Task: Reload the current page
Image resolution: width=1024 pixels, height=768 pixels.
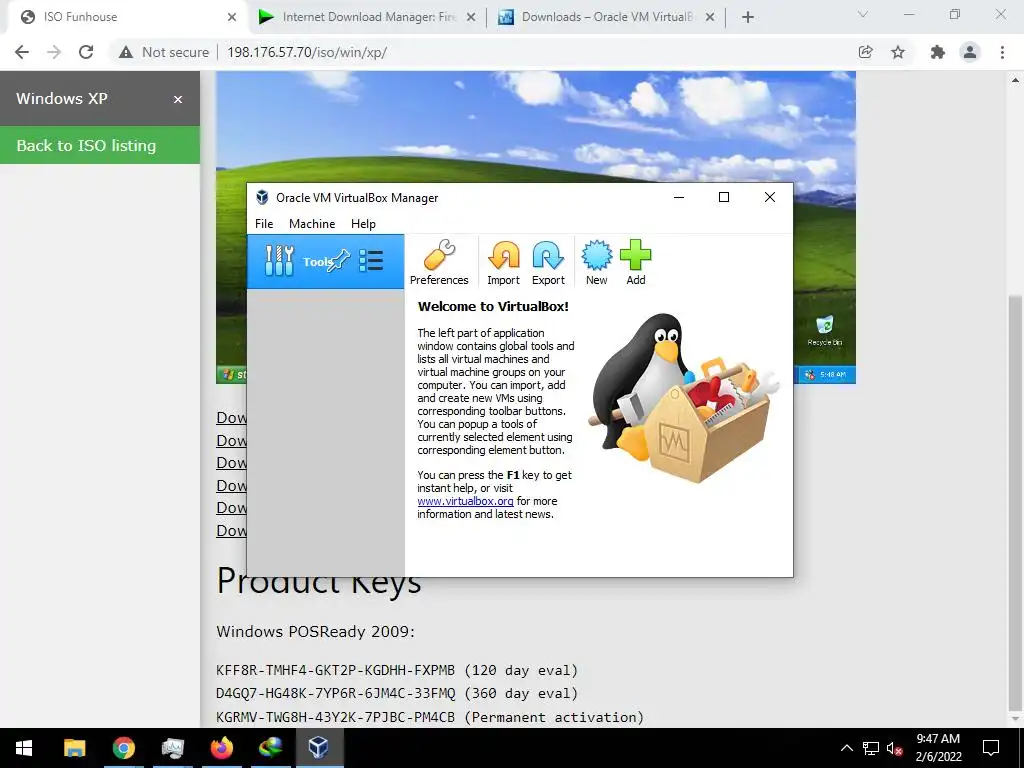Action: 86,52
